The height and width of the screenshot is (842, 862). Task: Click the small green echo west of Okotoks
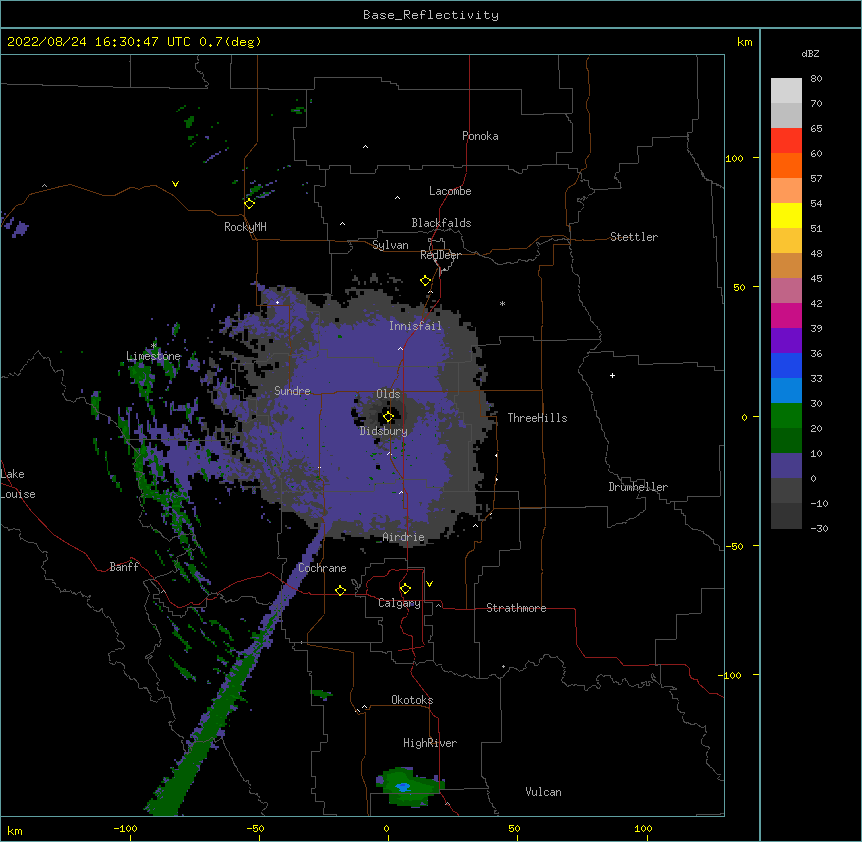pos(321,695)
